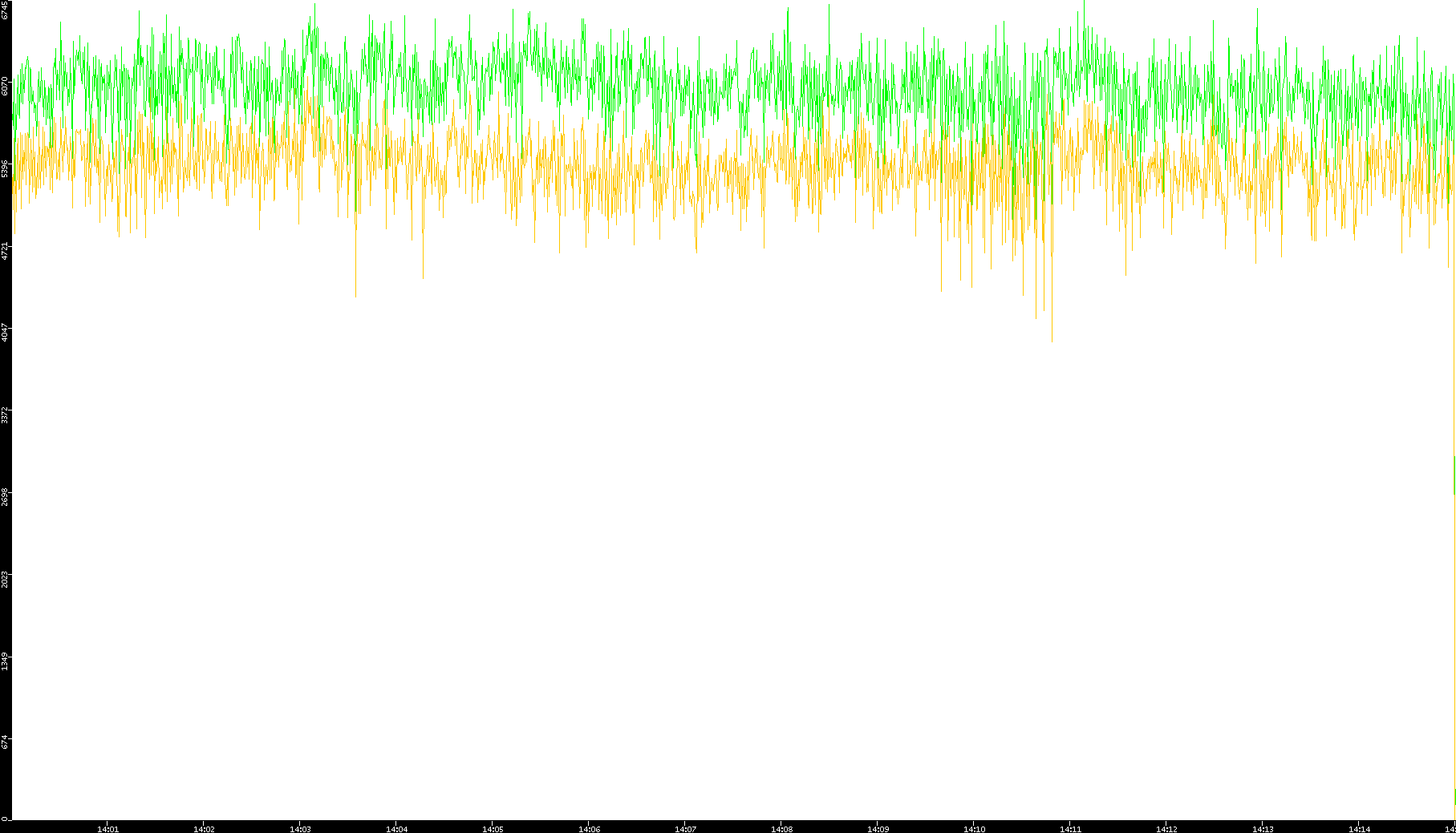Viewport: 1456px width, 833px height.
Task: Select the 14:02 time axis label
Action: click(204, 829)
